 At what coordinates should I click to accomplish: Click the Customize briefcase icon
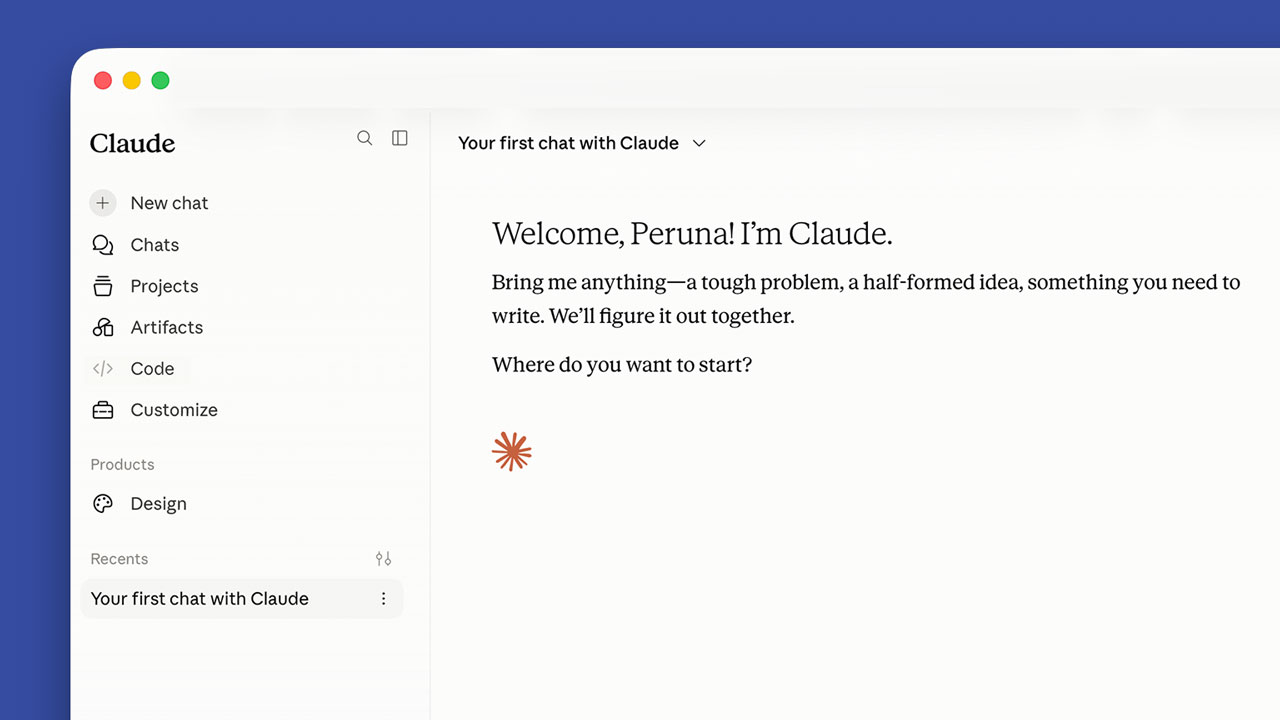103,410
